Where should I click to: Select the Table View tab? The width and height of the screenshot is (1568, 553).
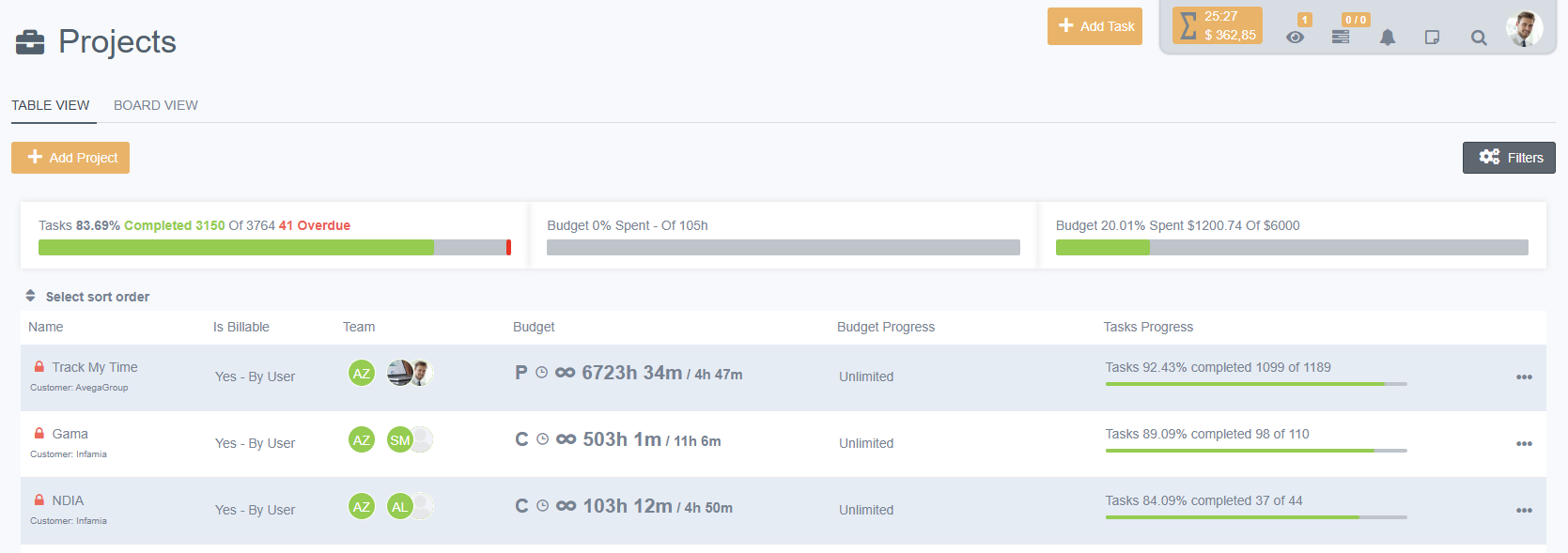coord(51,105)
